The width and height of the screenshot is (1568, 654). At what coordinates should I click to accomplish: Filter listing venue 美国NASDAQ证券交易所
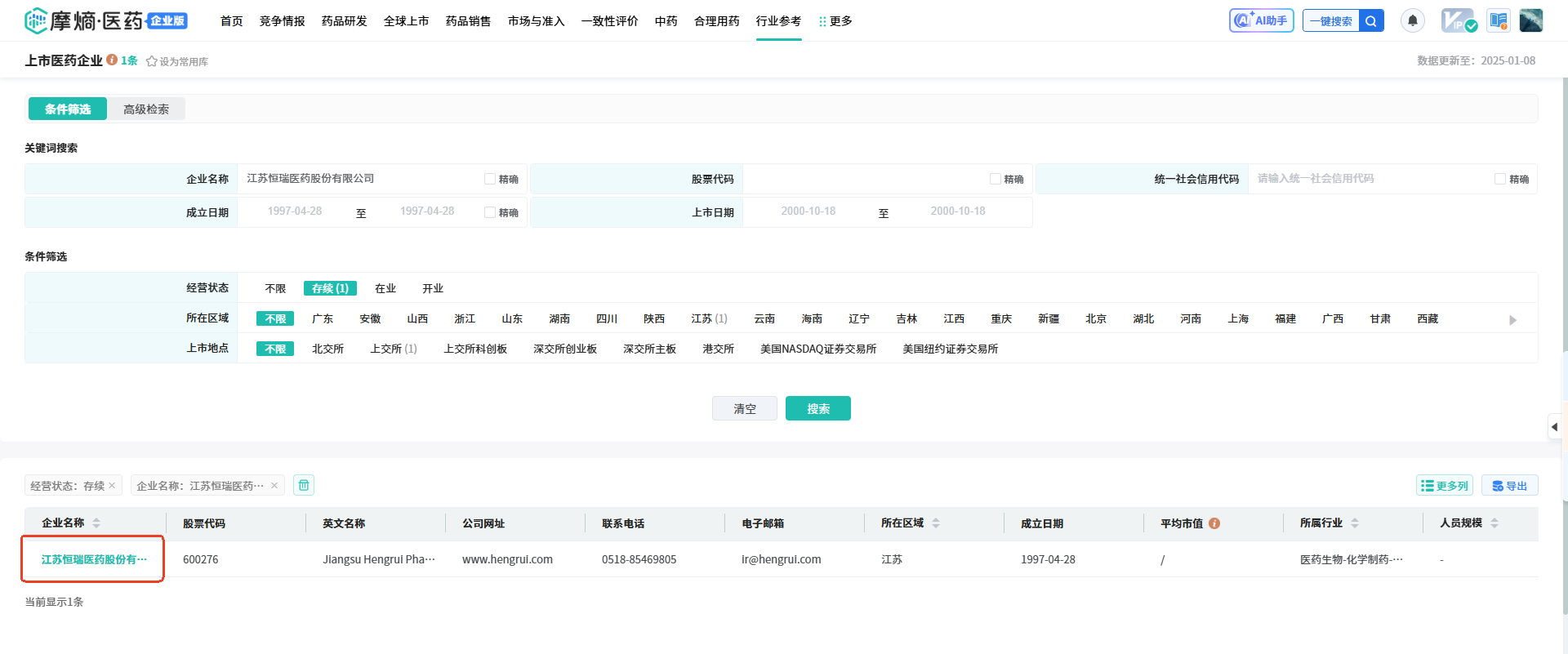(818, 349)
